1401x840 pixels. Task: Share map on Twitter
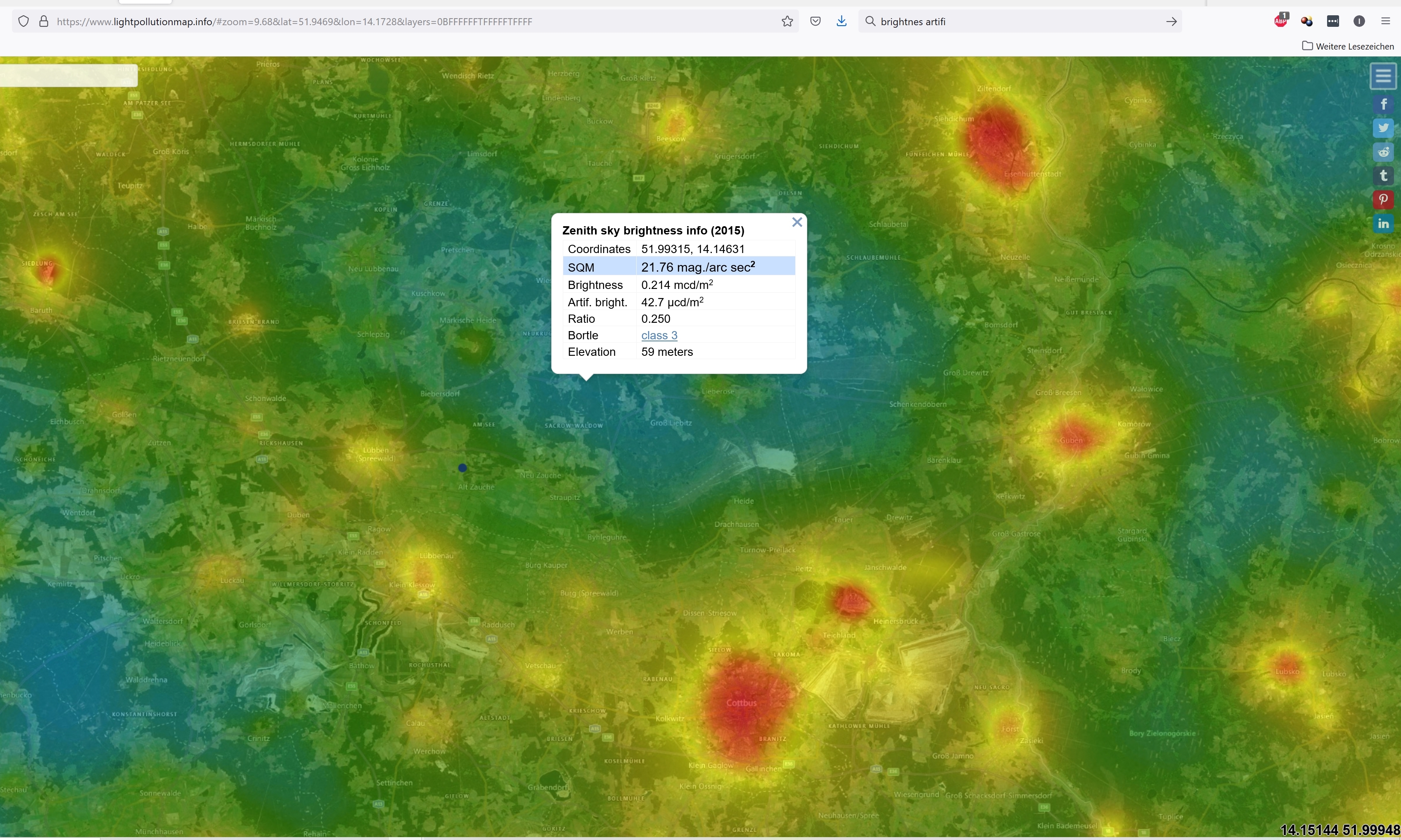click(1383, 128)
